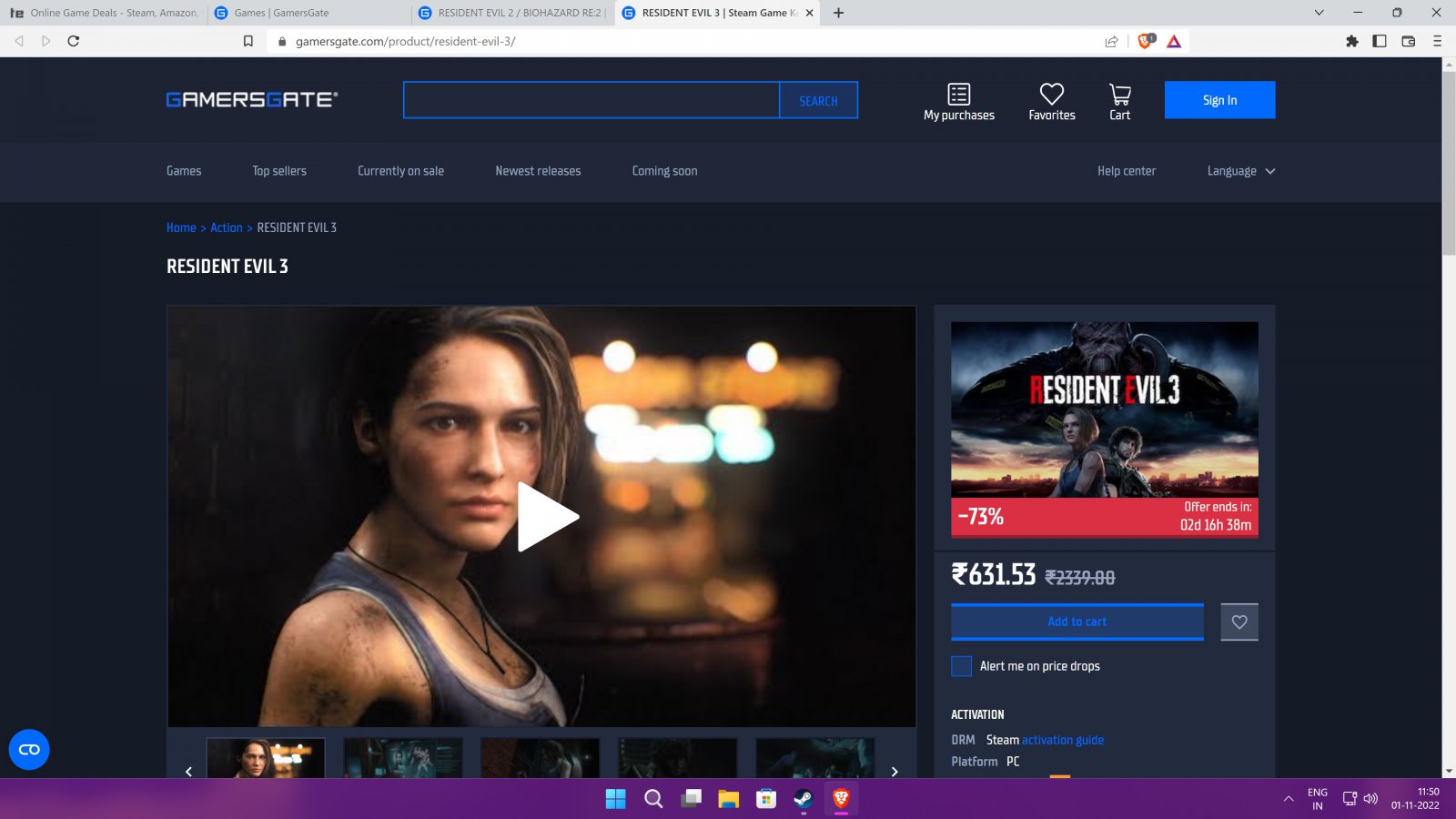Show previous thumbnails with left arrow
Viewport: 1456px width, 819px height.
point(188,772)
